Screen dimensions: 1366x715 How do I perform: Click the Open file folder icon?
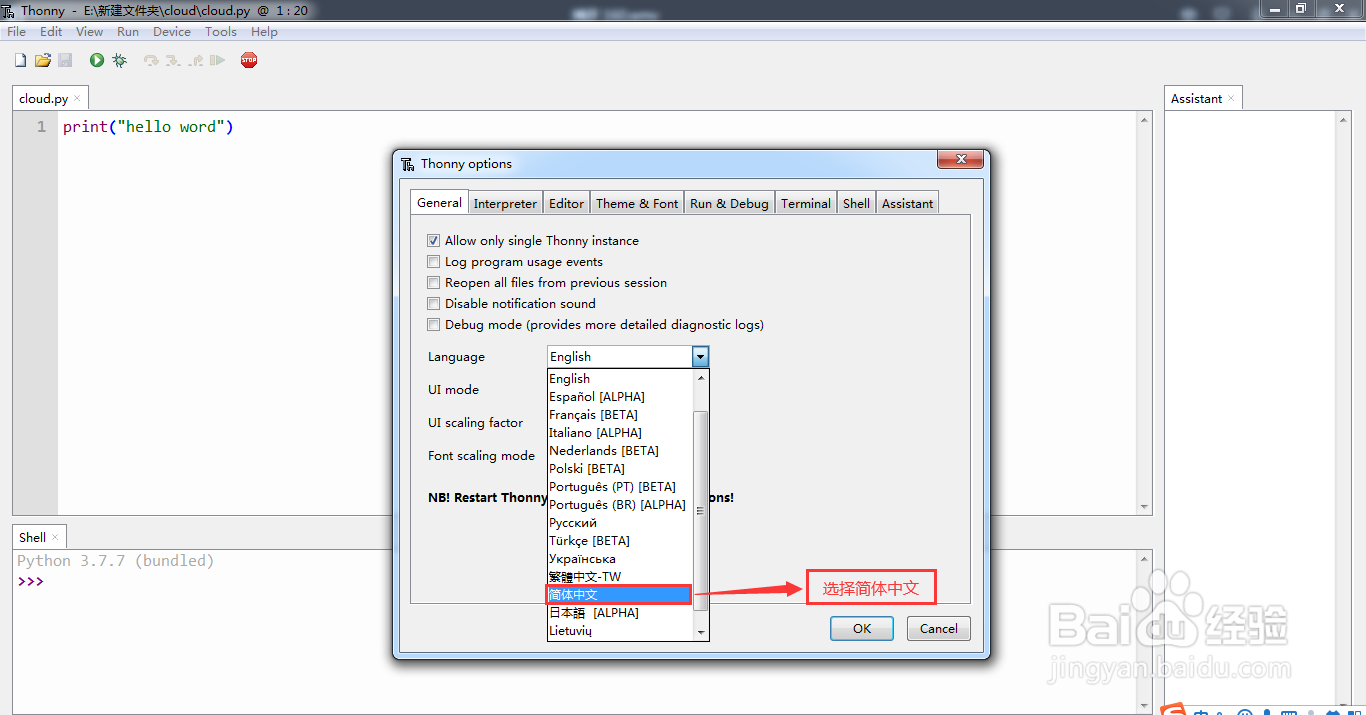(x=43, y=61)
